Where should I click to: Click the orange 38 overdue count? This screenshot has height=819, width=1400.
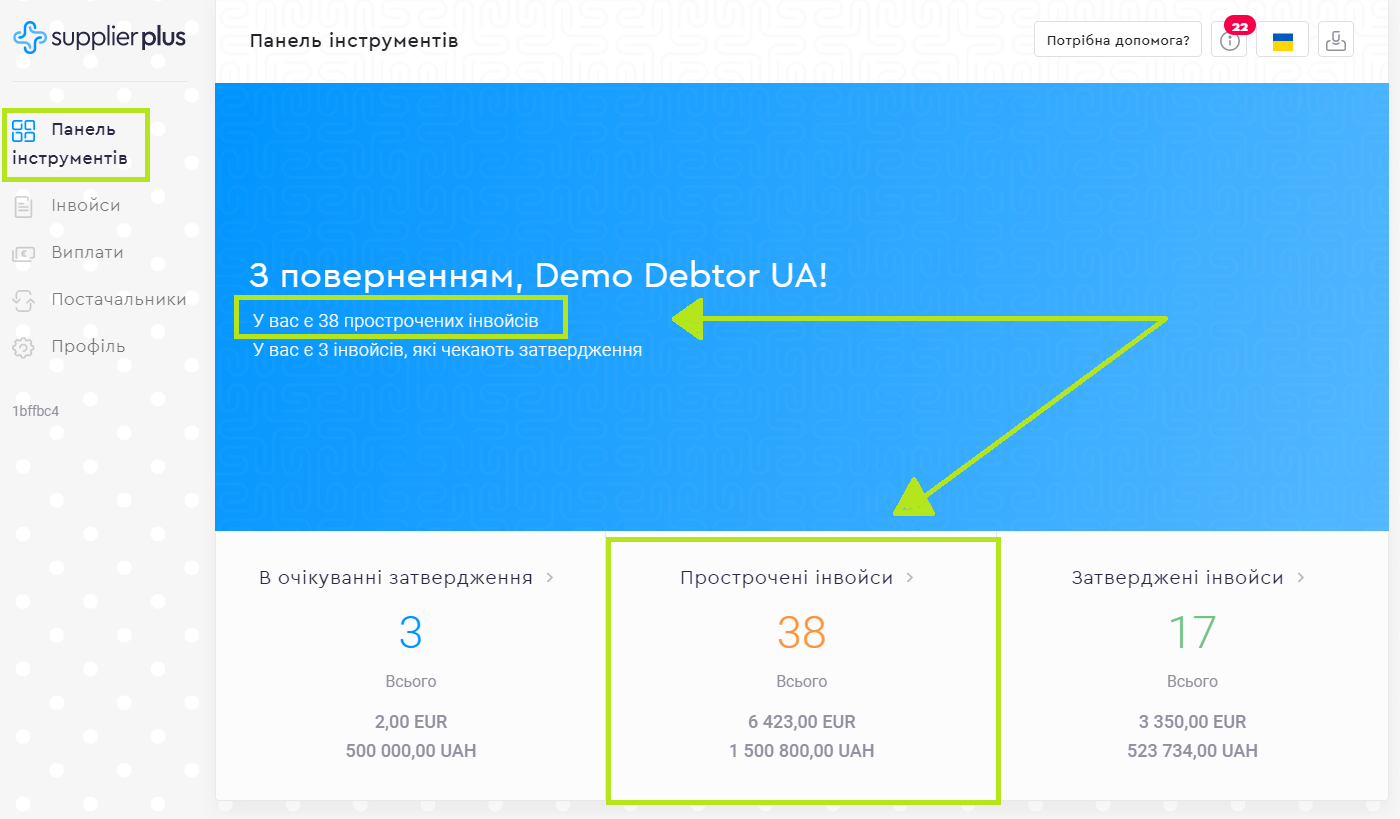point(801,632)
